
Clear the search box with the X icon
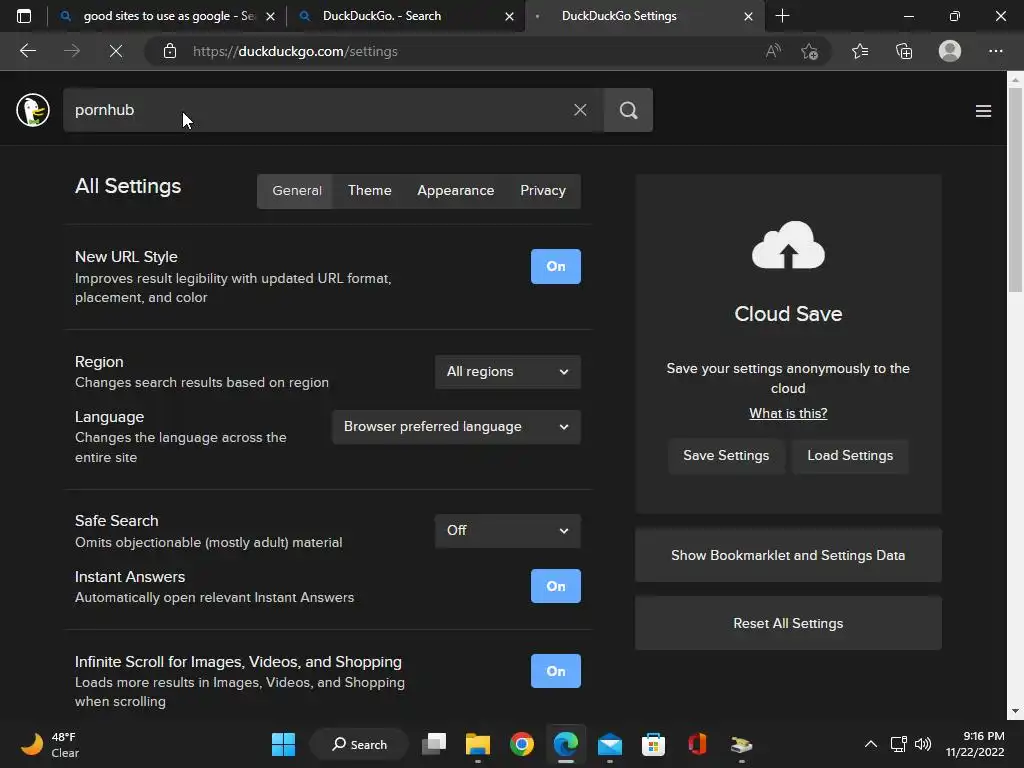(x=580, y=110)
